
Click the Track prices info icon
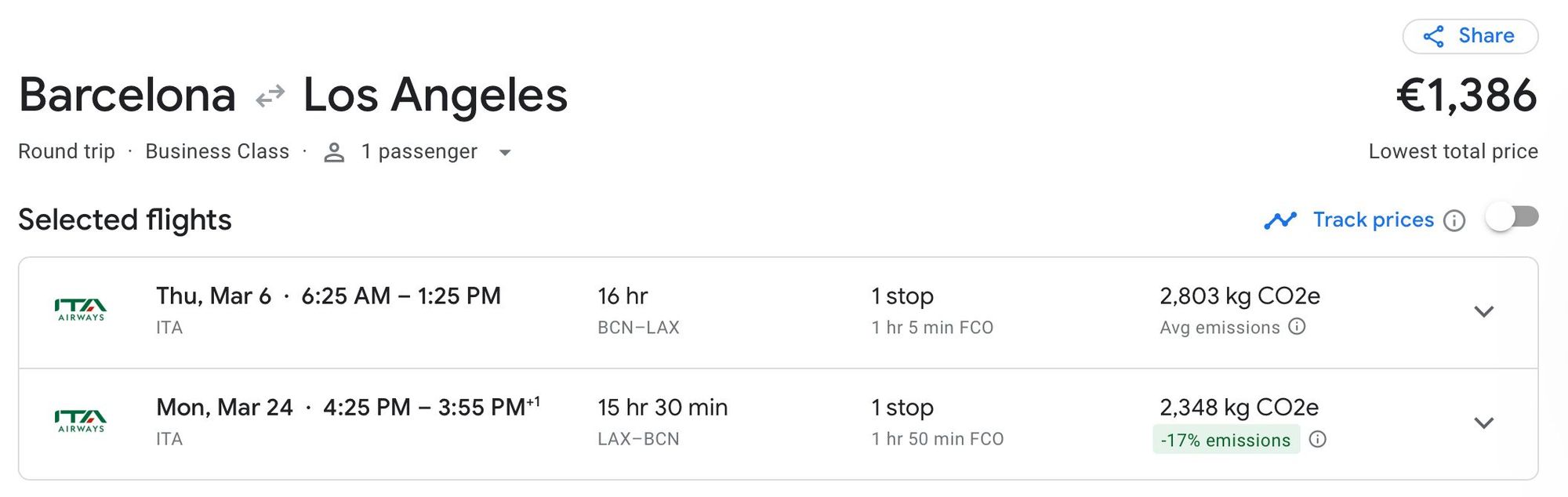click(1454, 221)
